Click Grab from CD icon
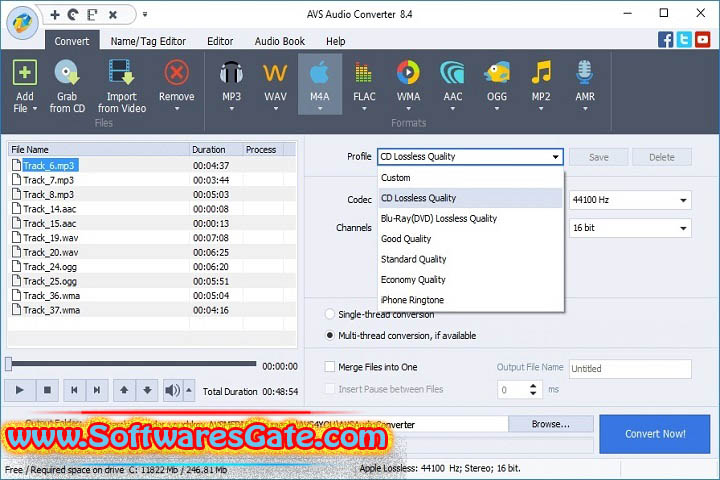 pos(67,73)
